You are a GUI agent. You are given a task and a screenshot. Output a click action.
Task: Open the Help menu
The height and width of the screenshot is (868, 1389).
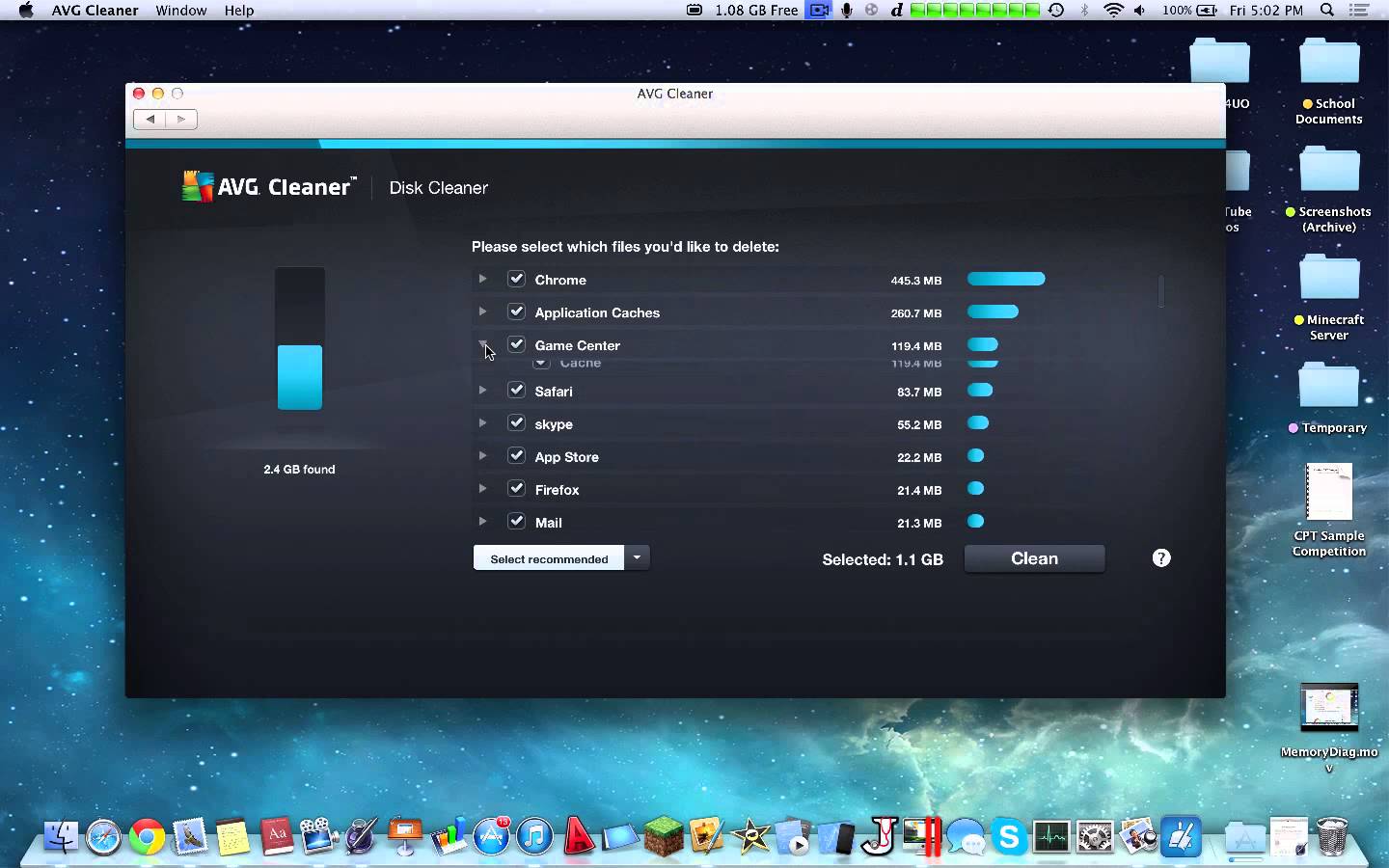click(239, 11)
